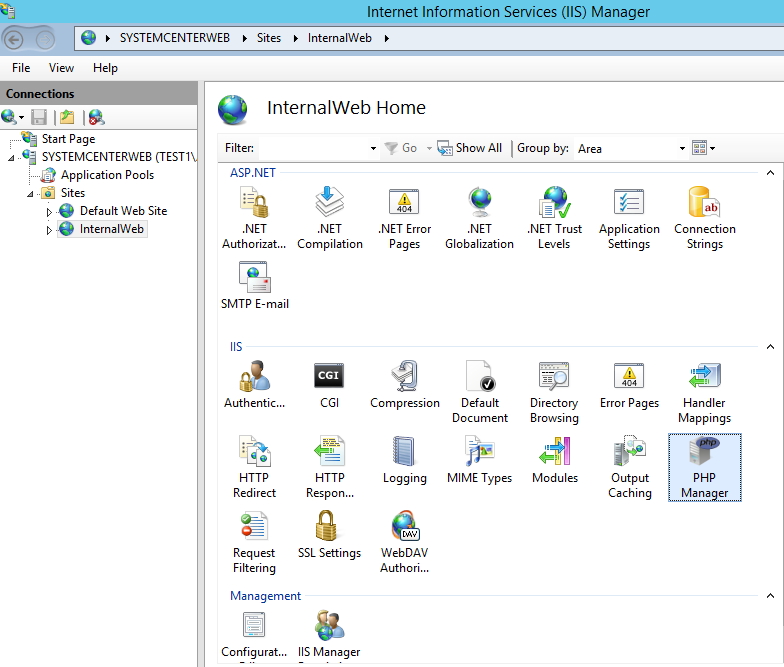Click inside the Filter text field
Viewport: 784px width, 667px height.
click(x=313, y=148)
